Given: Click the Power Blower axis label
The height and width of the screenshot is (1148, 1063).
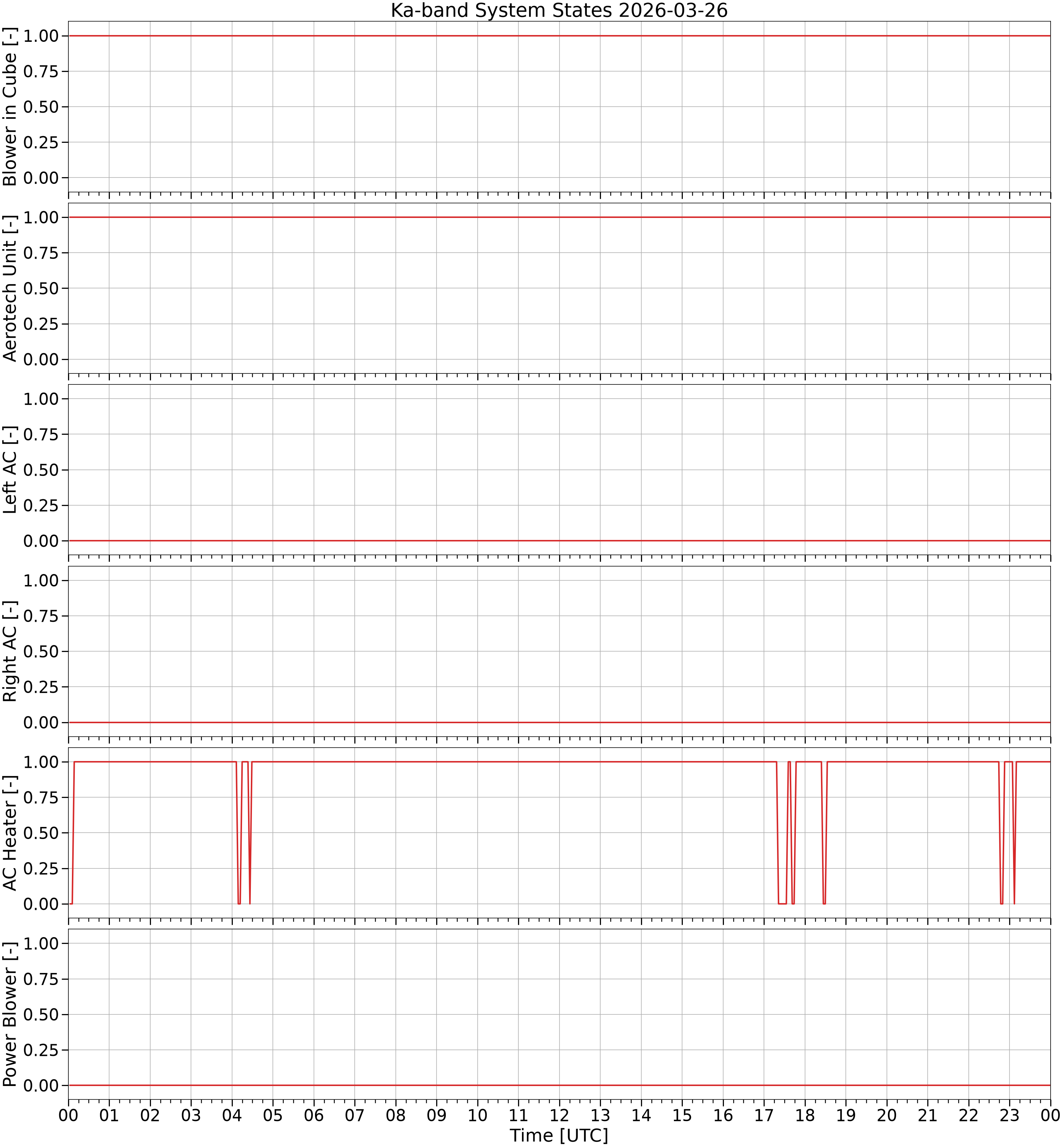Looking at the screenshot, I should tap(10, 1014).
